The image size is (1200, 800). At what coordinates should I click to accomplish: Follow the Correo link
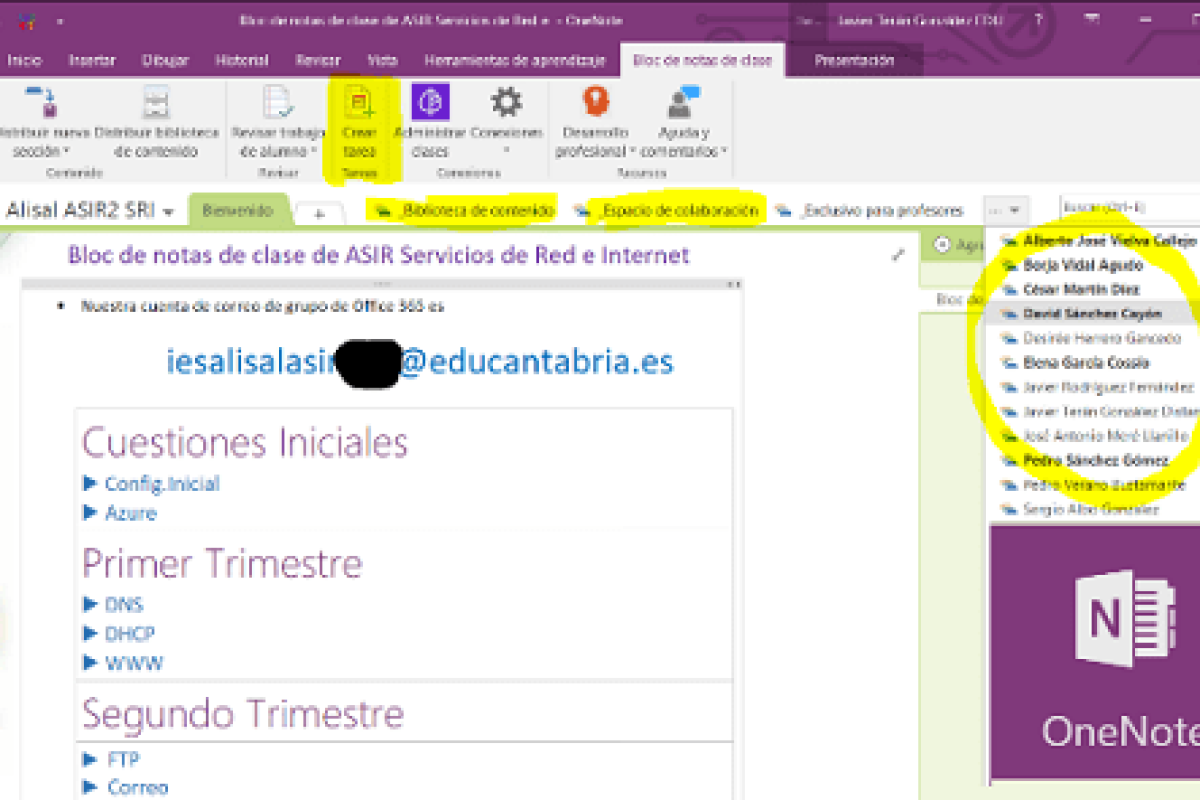(x=138, y=787)
